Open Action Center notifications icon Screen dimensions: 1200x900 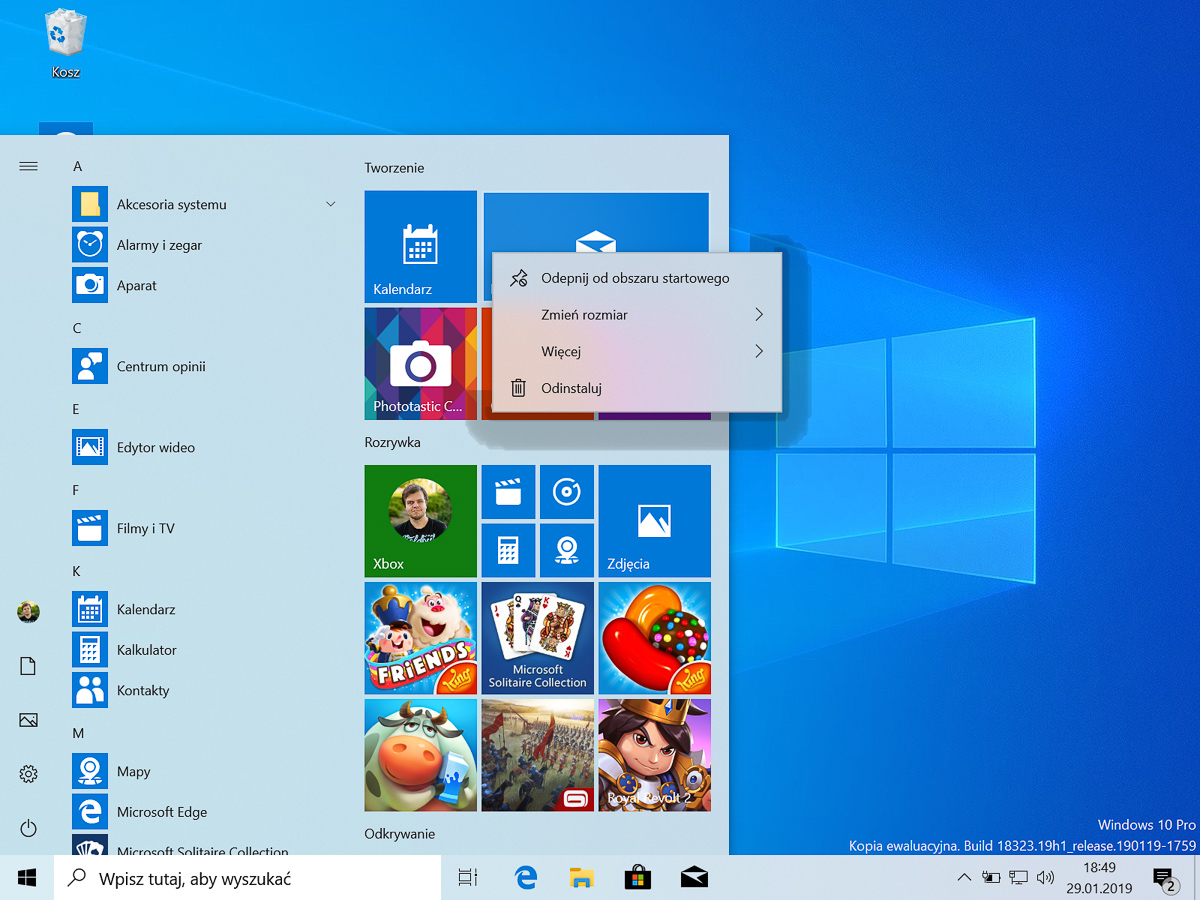coord(1164,879)
